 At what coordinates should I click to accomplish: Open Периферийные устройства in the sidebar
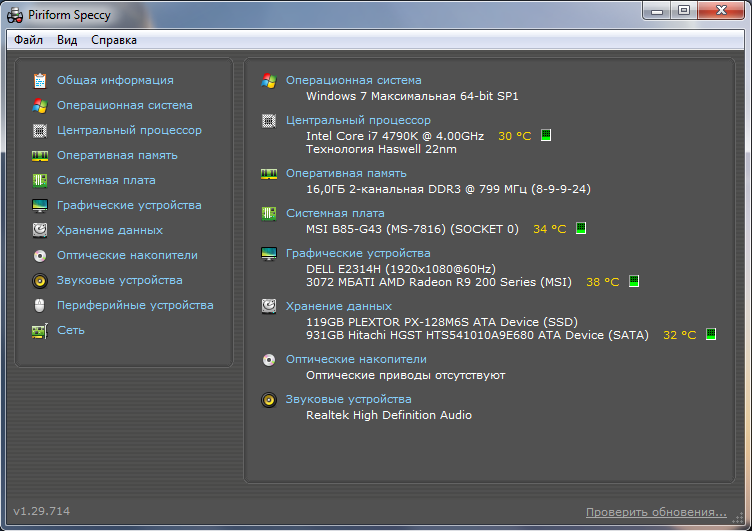point(135,305)
